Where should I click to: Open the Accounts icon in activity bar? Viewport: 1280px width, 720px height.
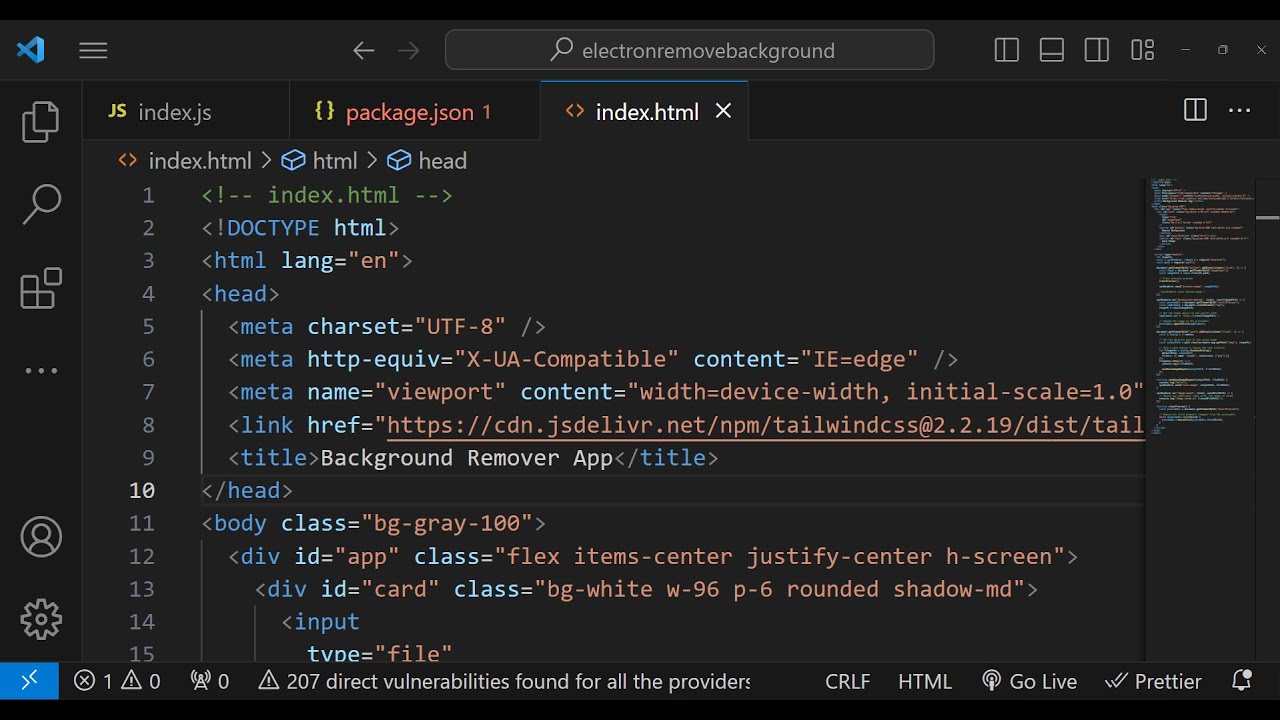[x=41, y=538]
